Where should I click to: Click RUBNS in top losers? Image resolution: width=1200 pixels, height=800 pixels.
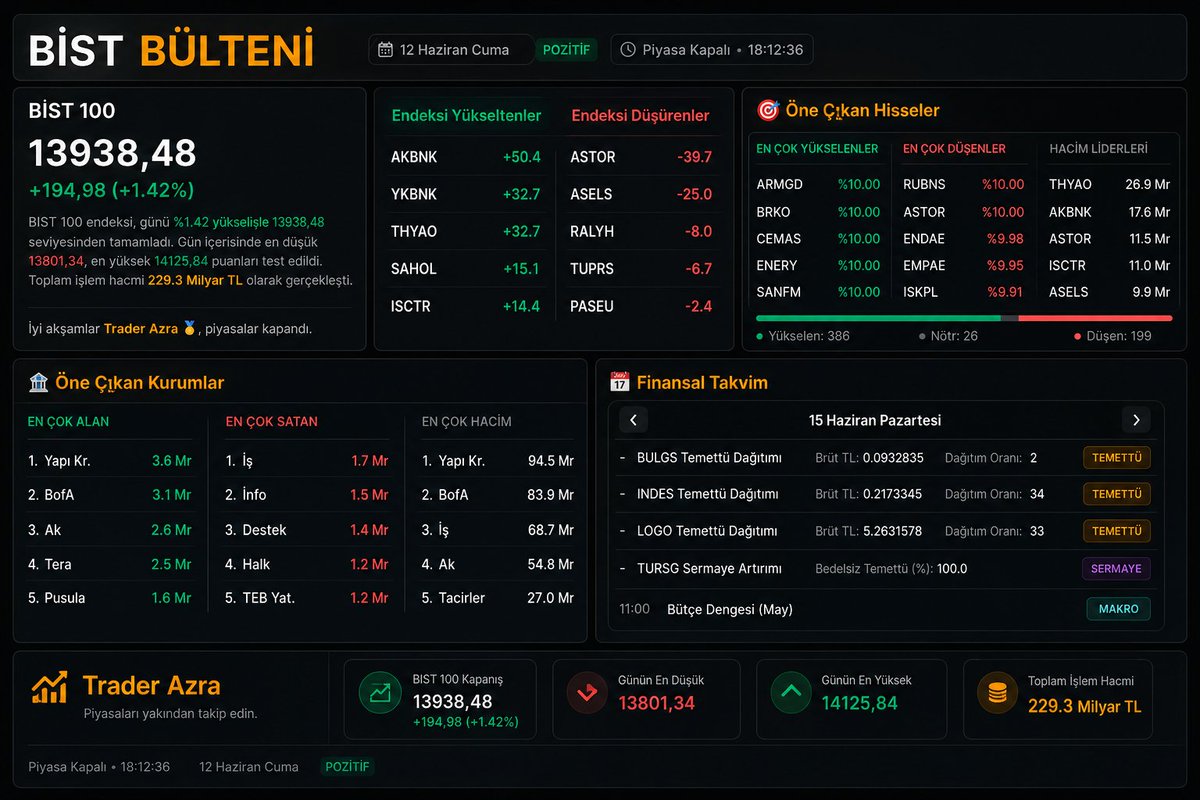tap(924, 184)
